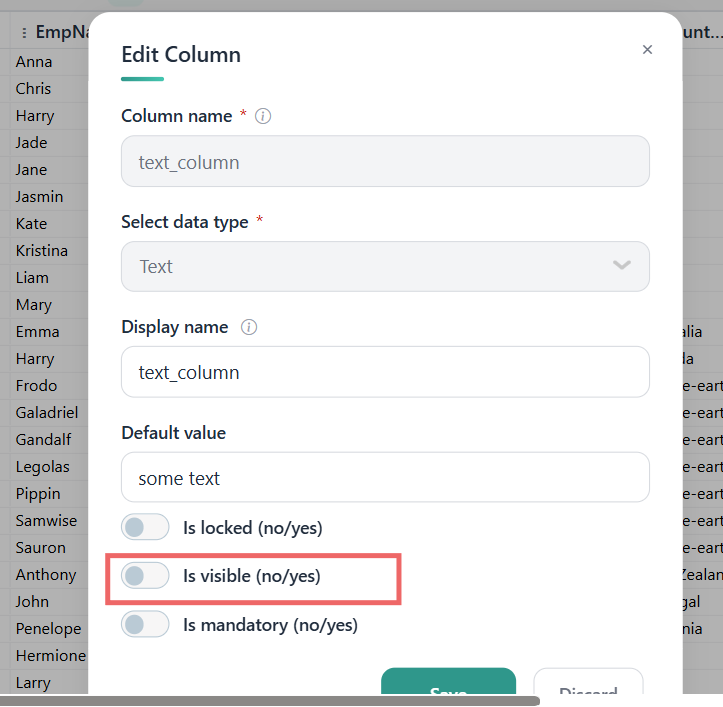Viewport: 723px width, 707px height.
Task: Click the info icon beside Column name
Action: pyautogui.click(x=263, y=116)
